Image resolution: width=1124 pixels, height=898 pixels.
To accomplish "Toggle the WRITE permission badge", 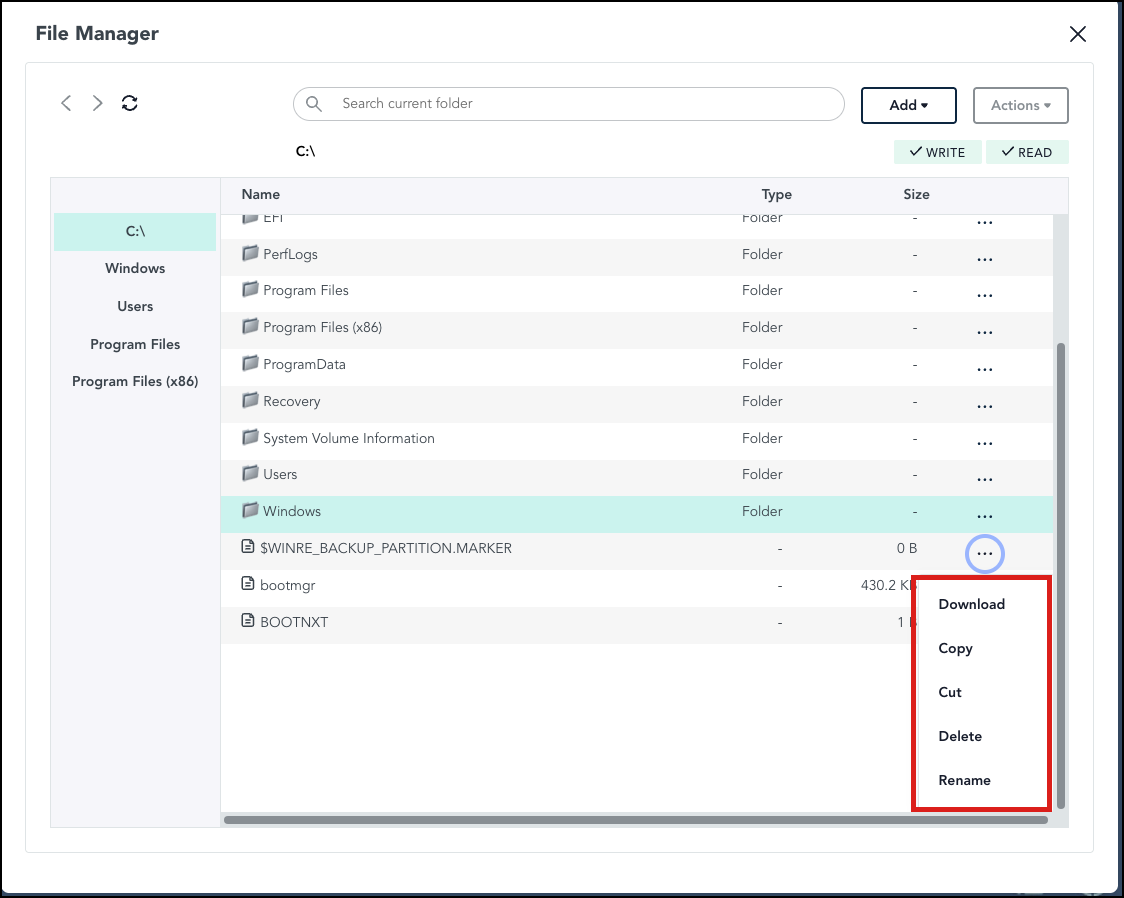I will coord(937,152).
